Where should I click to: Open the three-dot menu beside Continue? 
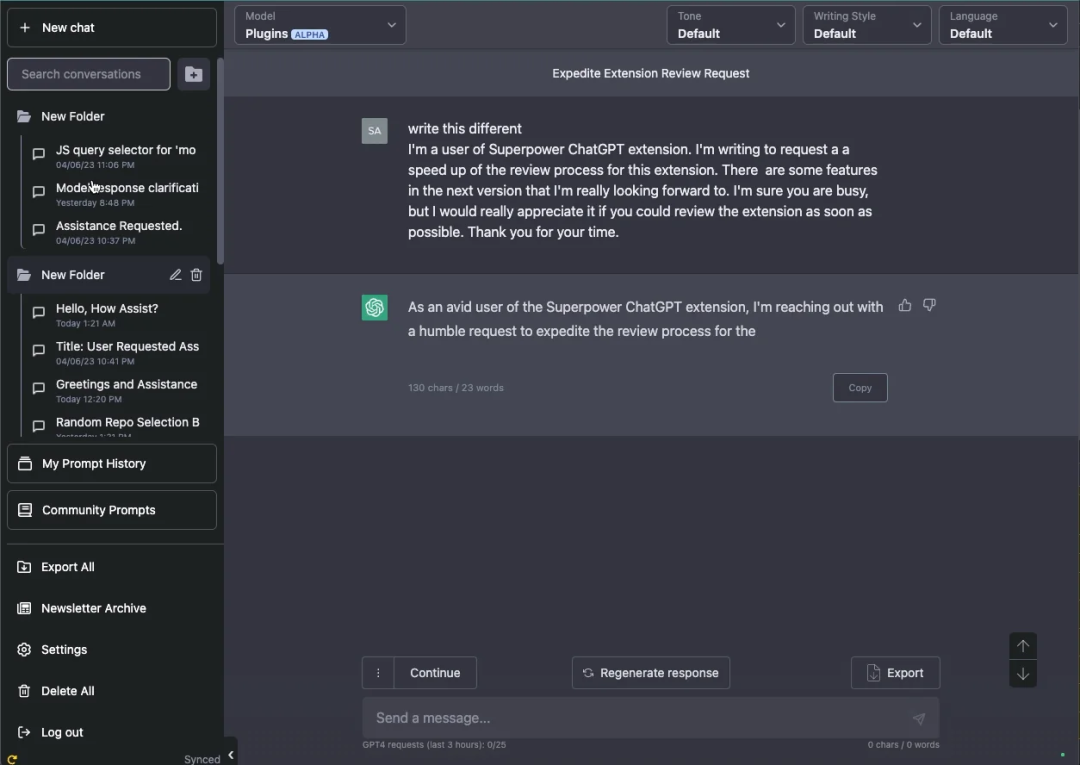[378, 673]
